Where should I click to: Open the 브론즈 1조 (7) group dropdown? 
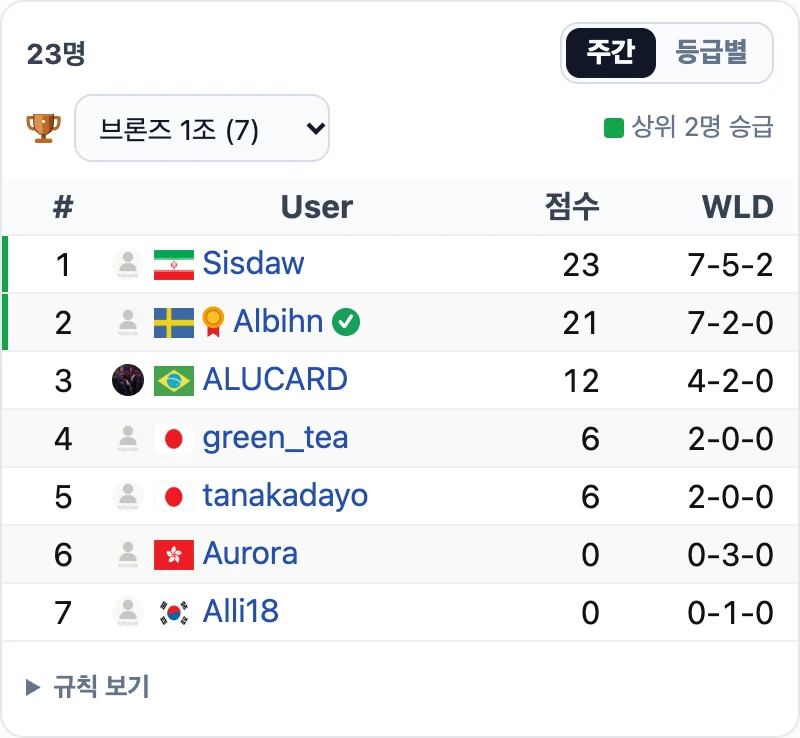coord(202,128)
